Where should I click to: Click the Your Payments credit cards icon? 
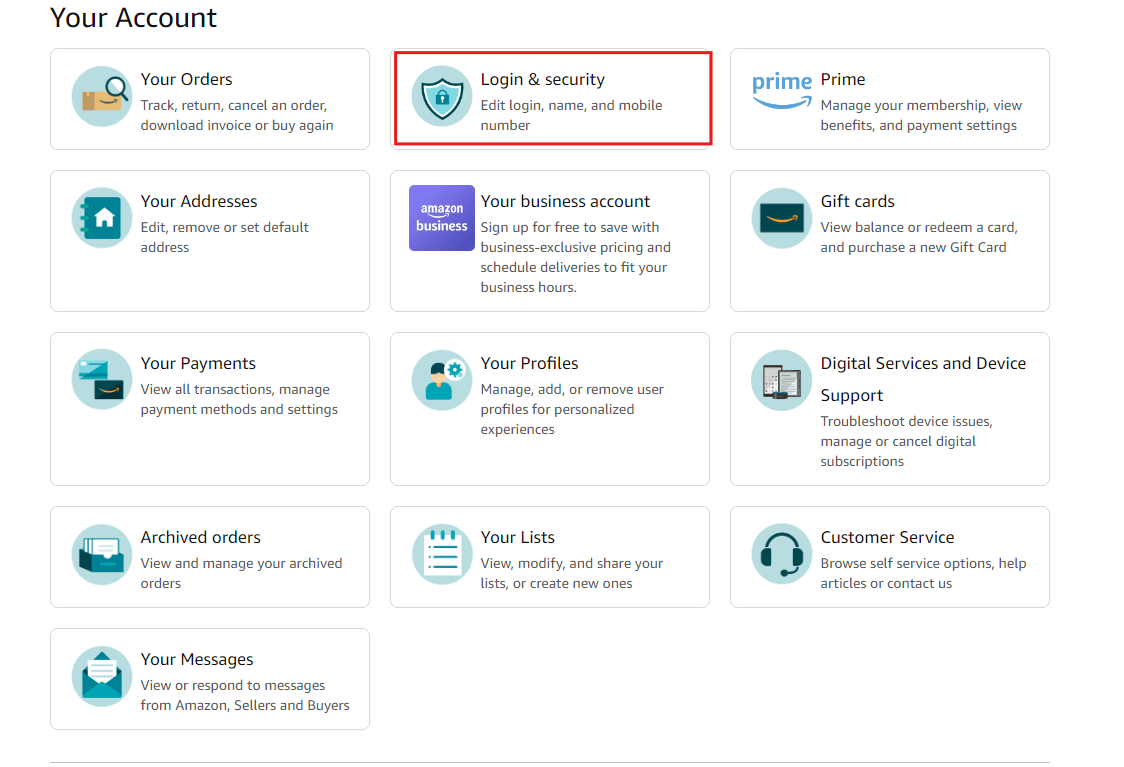pyautogui.click(x=102, y=380)
